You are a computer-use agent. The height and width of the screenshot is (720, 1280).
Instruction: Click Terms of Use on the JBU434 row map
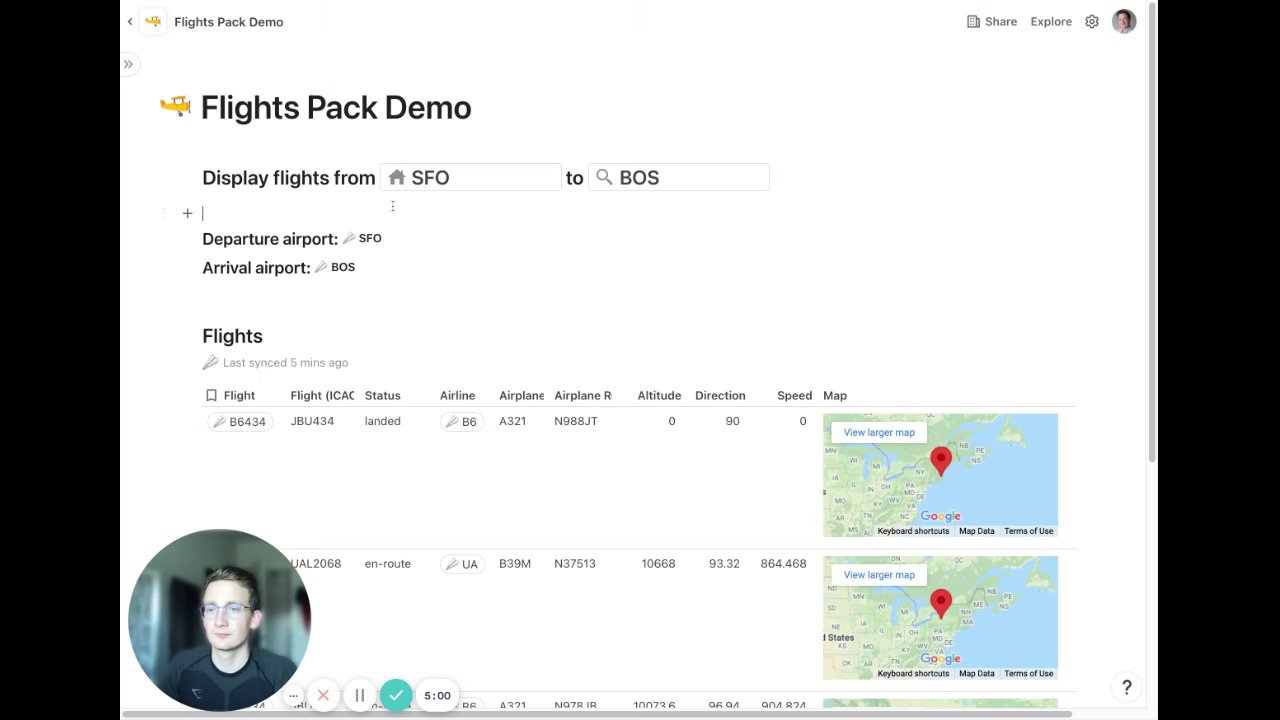point(1029,531)
